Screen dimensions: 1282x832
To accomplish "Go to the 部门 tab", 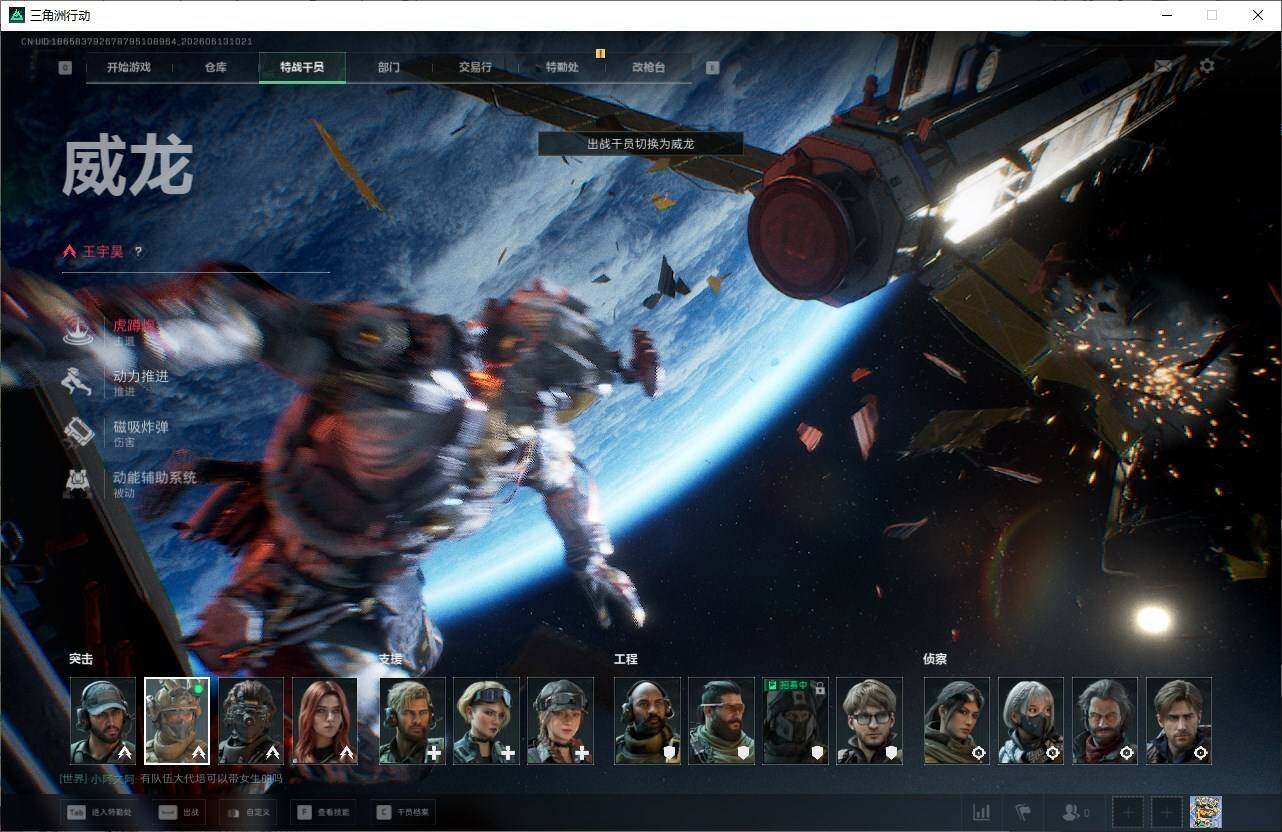I will coord(389,67).
